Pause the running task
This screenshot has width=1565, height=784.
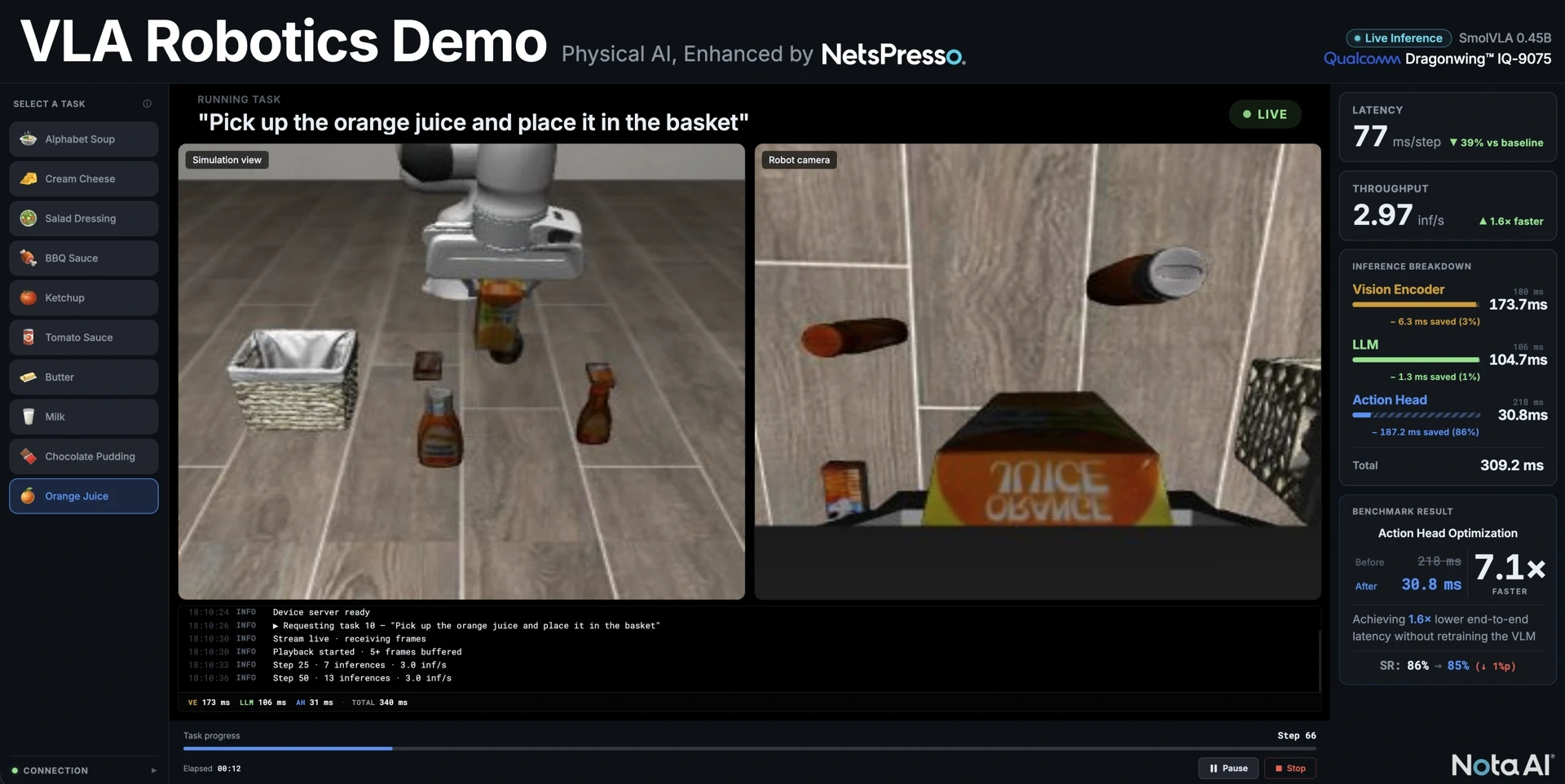click(x=1228, y=768)
